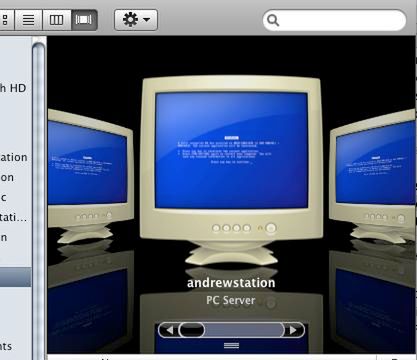The height and width of the screenshot is (360, 417).
Task: Switch to list view mode
Action: pos(28,20)
